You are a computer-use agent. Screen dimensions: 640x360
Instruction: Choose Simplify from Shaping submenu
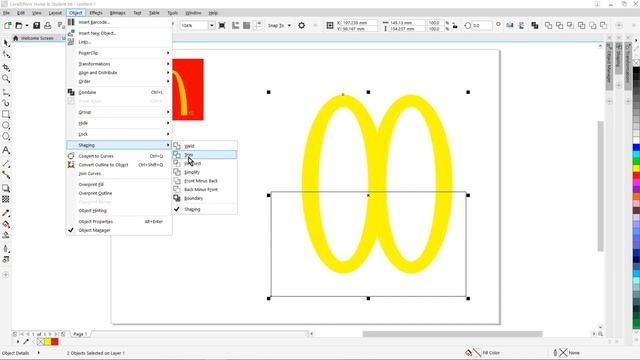click(x=204, y=172)
